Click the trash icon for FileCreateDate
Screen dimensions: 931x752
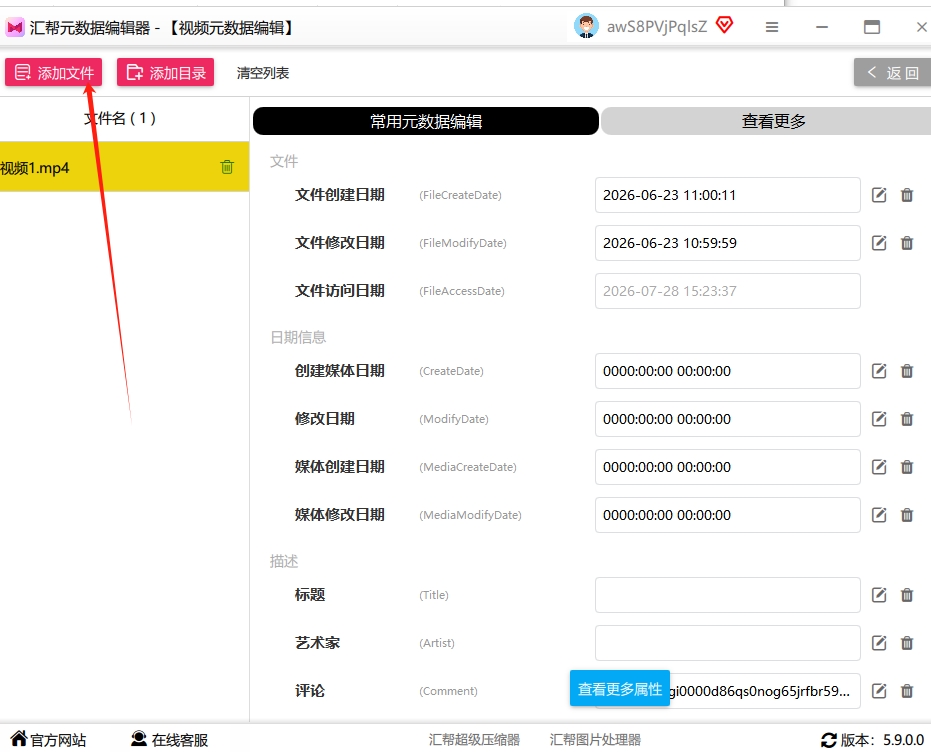click(907, 195)
